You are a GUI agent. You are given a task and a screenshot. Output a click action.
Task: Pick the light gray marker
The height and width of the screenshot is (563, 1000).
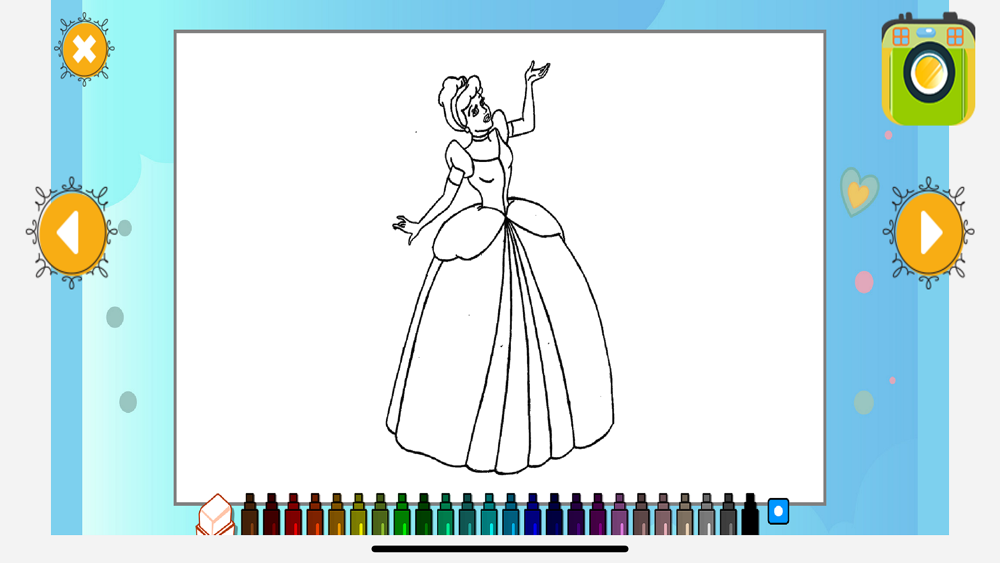pyautogui.click(x=706, y=514)
